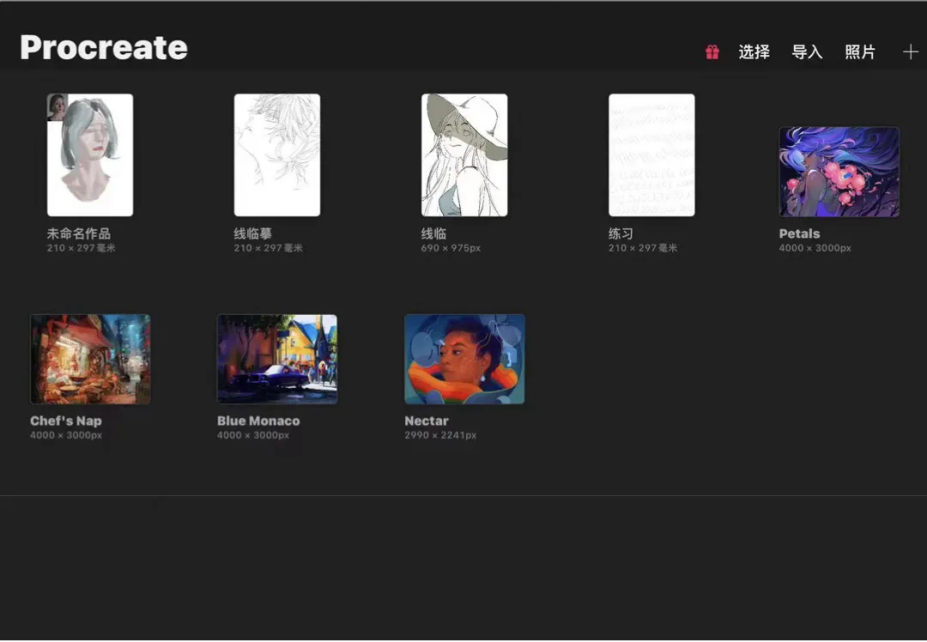This screenshot has width=927, height=642.
Task: Tap the Nectar title text
Action: coord(426,421)
